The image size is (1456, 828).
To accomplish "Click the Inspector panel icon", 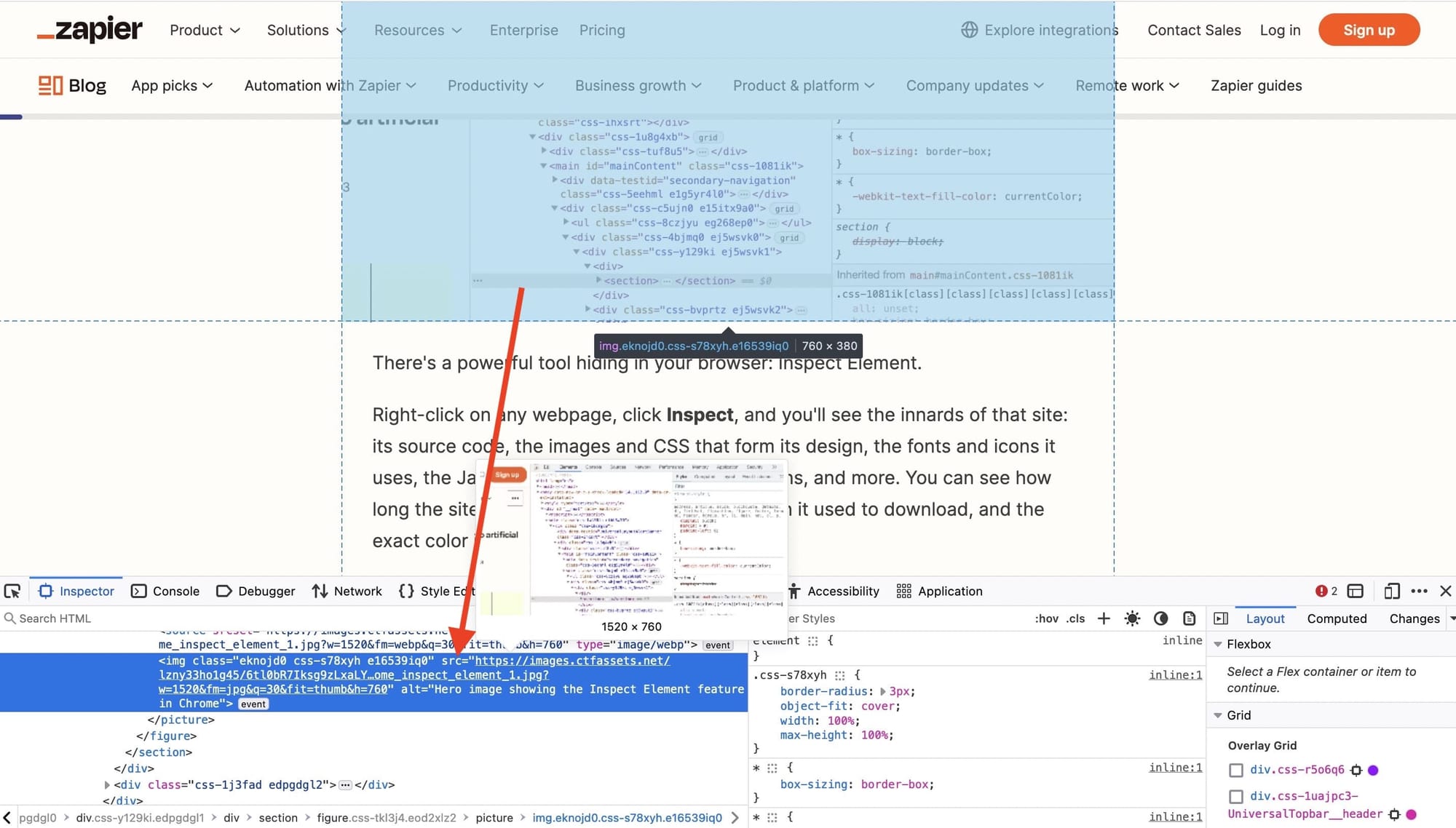I will [47, 590].
